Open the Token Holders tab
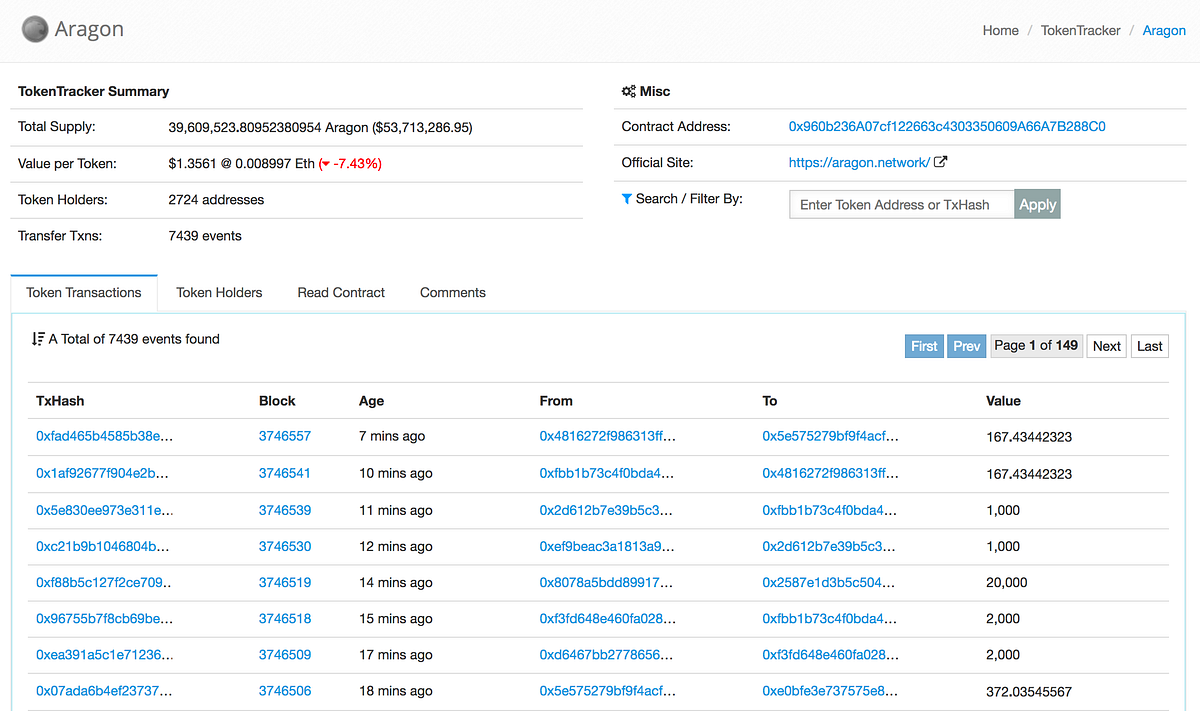Image resolution: width=1200 pixels, height=711 pixels. 219,293
